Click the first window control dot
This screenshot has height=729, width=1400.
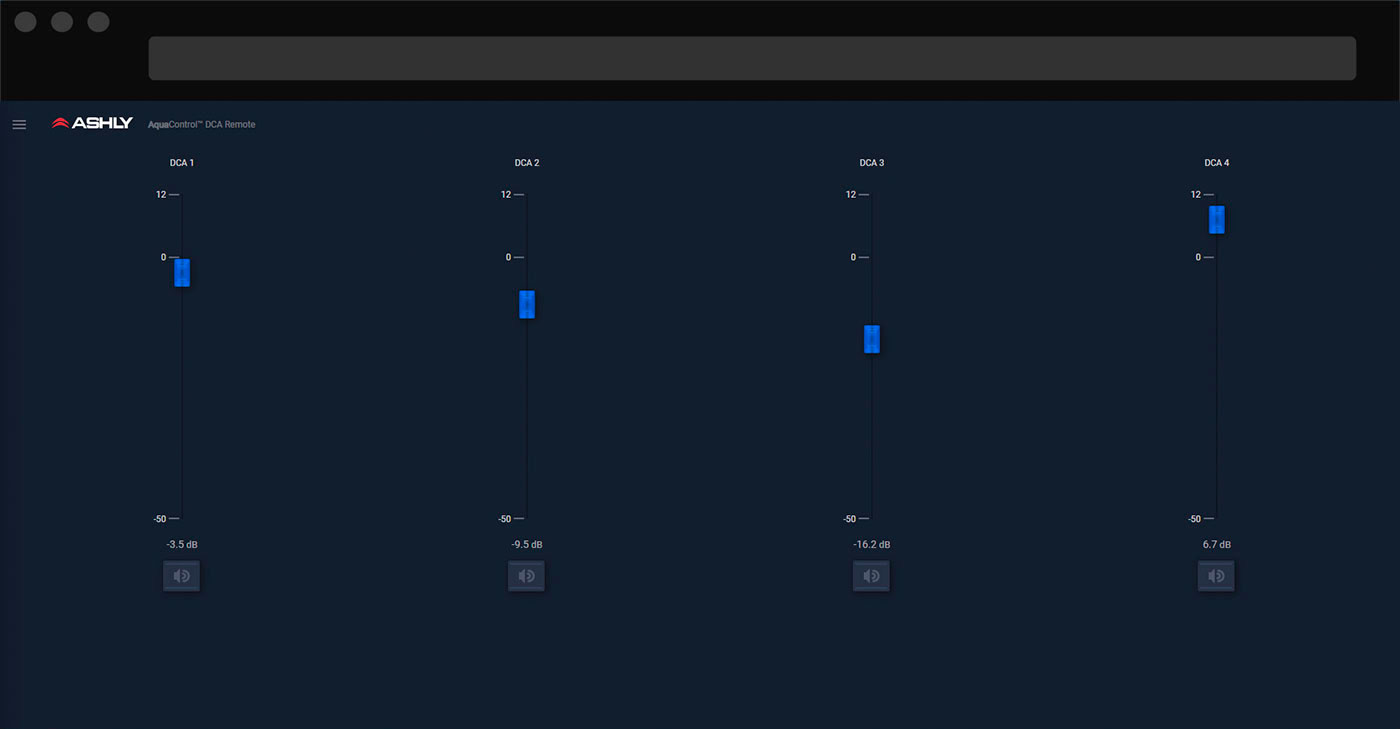(x=26, y=22)
